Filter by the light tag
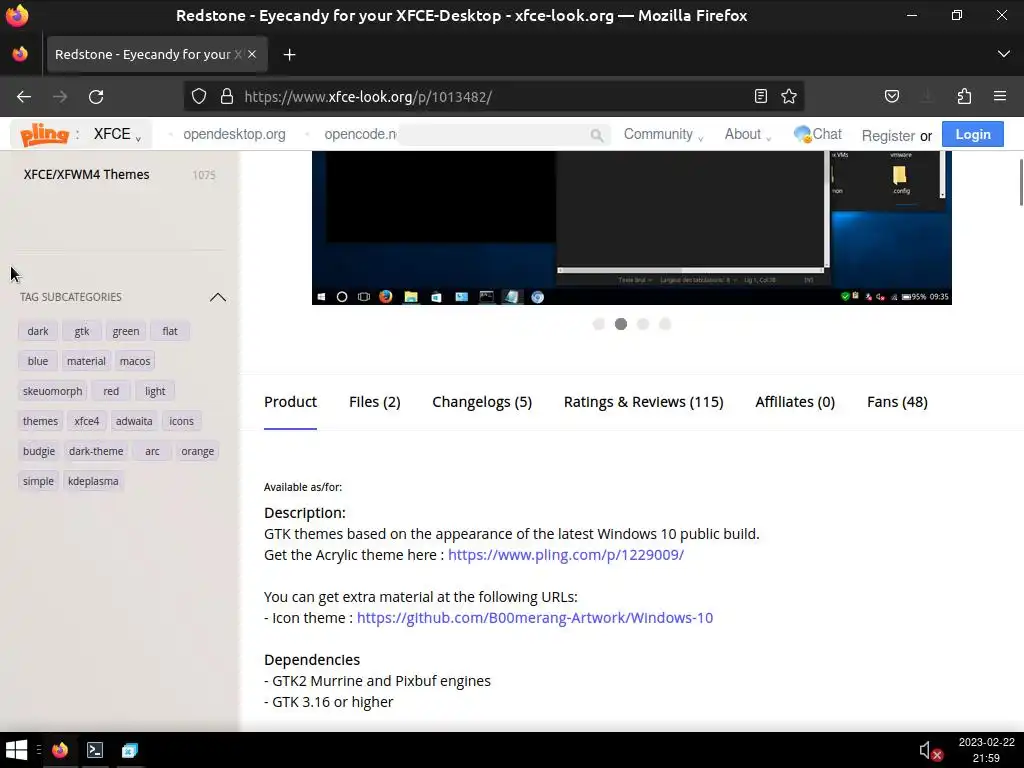This screenshot has width=1024, height=768. [155, 391]
